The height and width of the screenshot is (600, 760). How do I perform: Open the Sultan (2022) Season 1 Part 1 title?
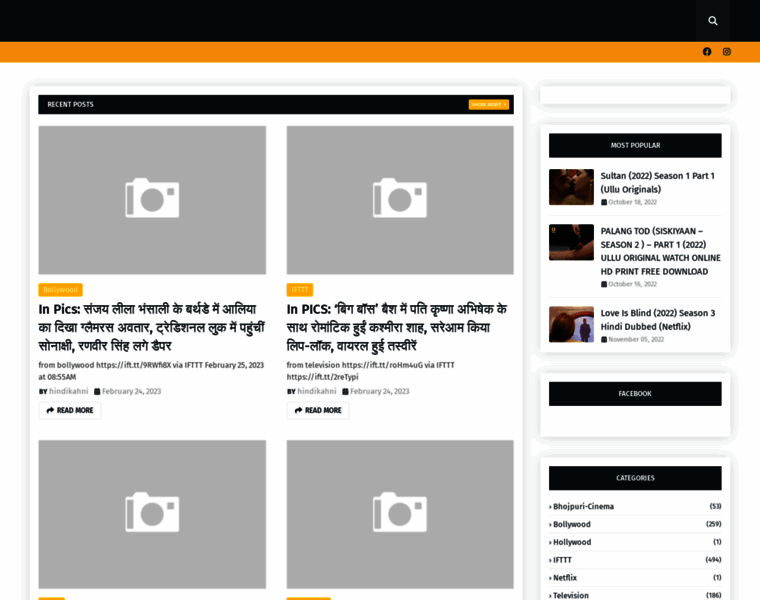tap(658, 183)
